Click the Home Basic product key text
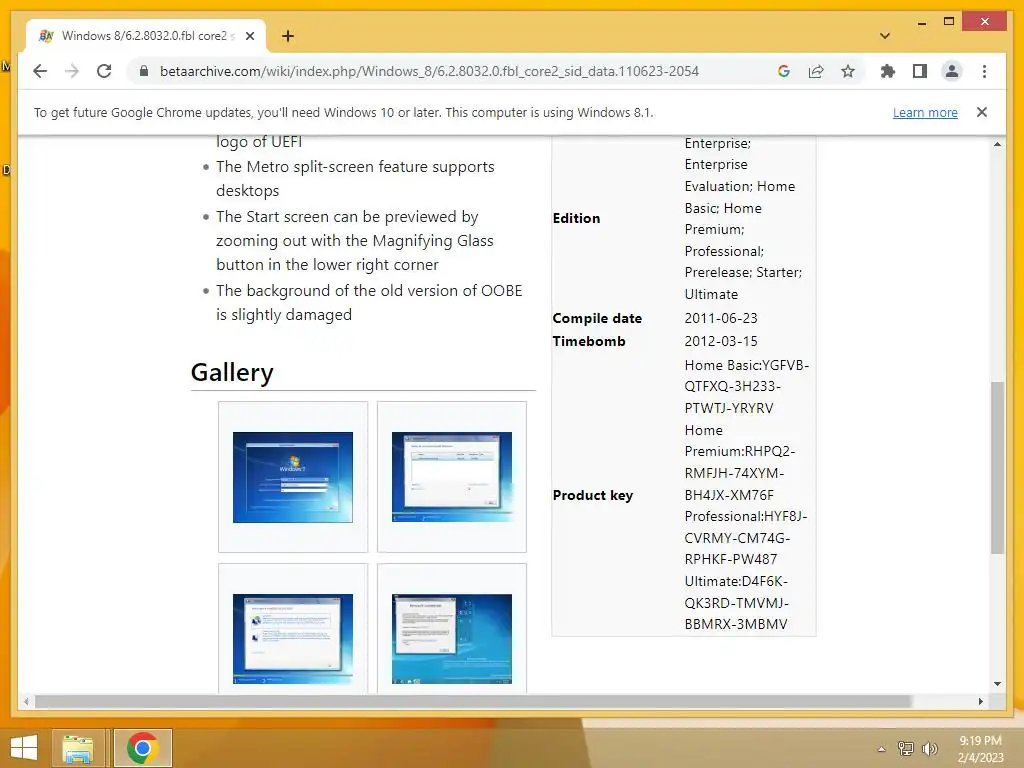This screenshot has width=1024, height=768. pyautogui.click(x=746, y=387)
